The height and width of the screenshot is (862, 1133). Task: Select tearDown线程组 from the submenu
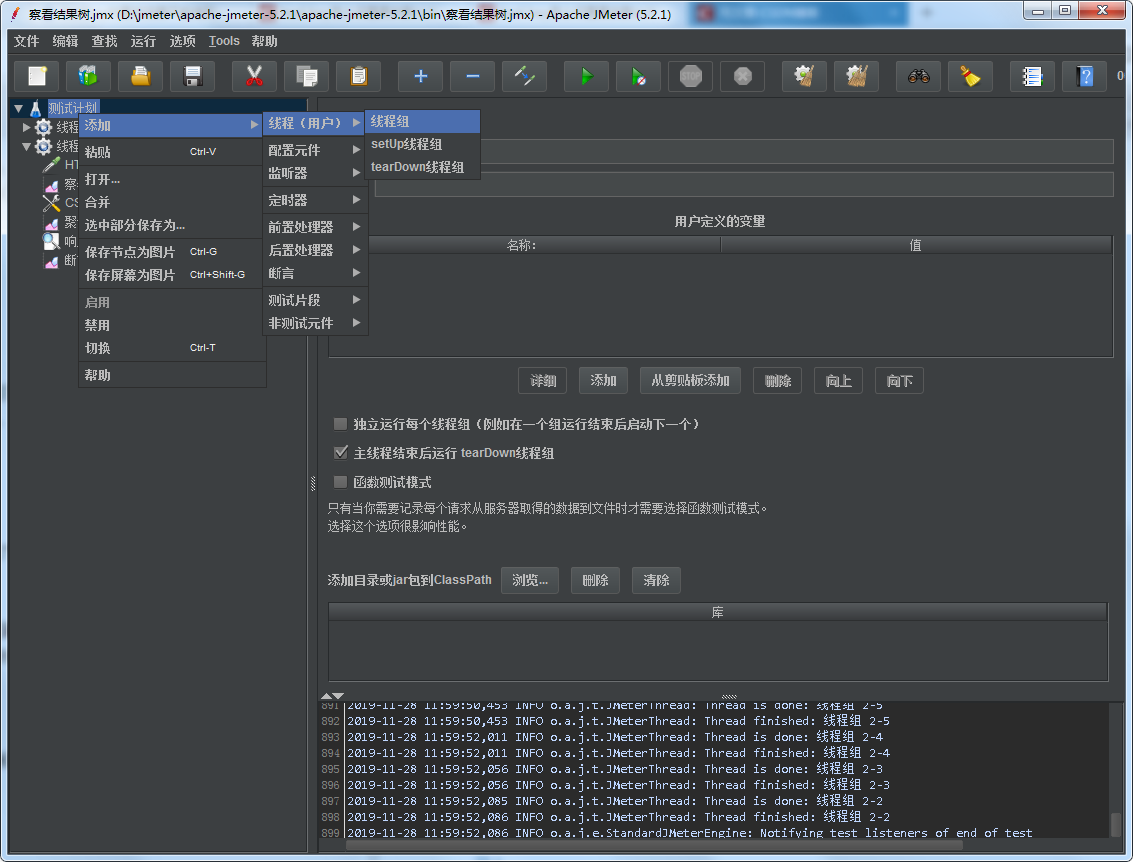point(423,167)
